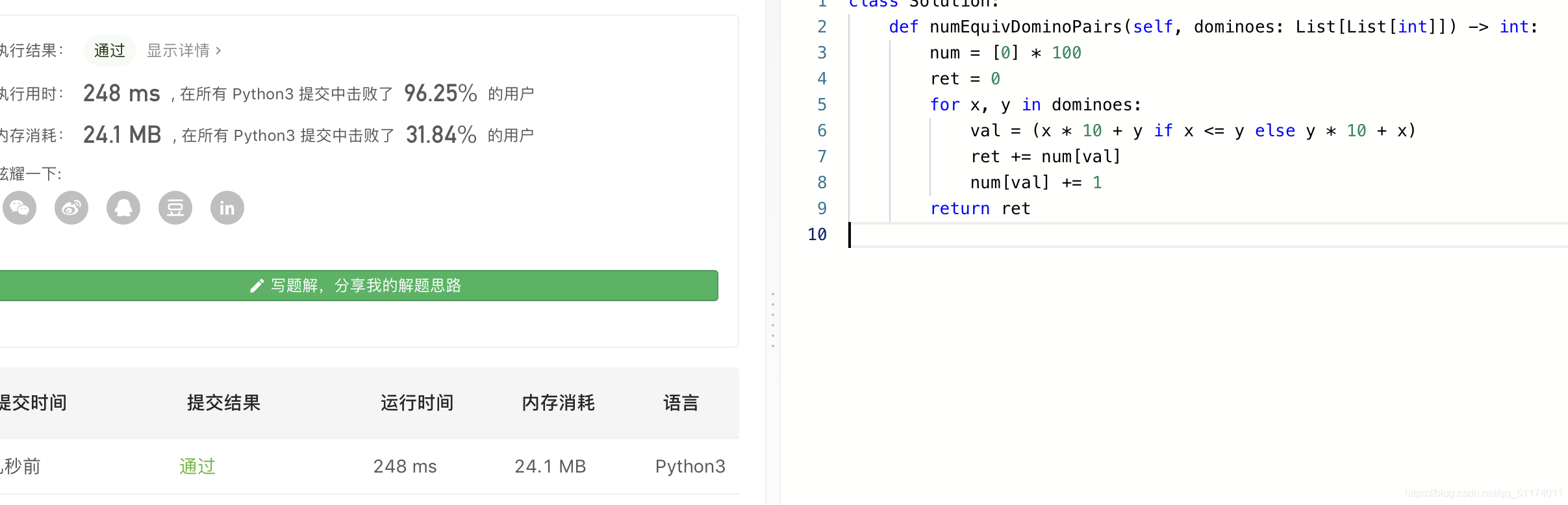Click the 语言 column header
Screen dimensions: 1568x505
point(681,402)
